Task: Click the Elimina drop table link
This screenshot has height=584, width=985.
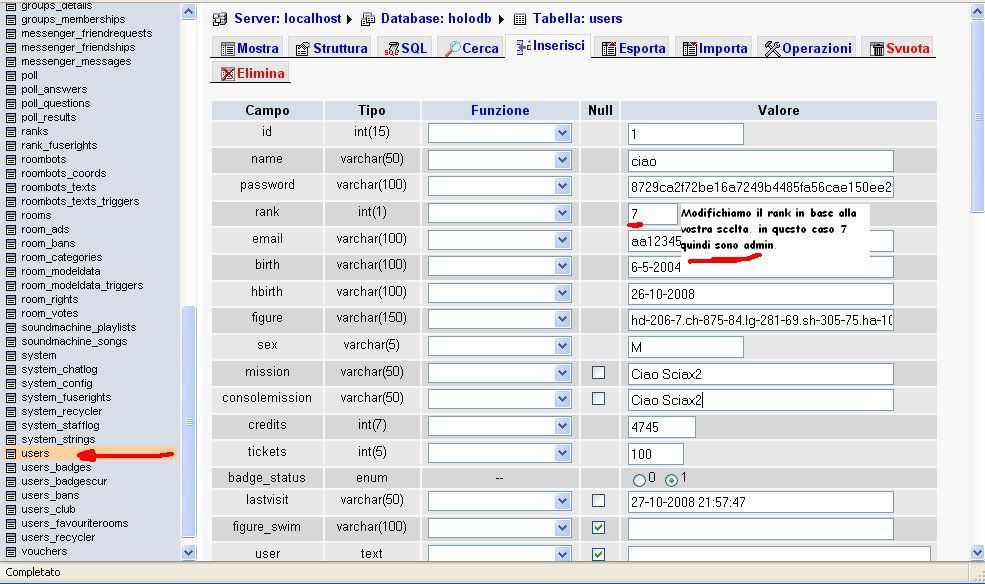Action: pyautogui.click(x=253, y=73)
